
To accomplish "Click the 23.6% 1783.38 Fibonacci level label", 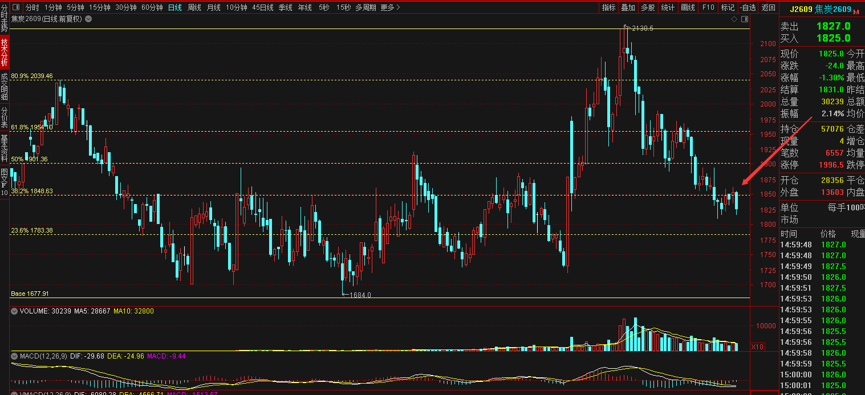I will (31, 230).
